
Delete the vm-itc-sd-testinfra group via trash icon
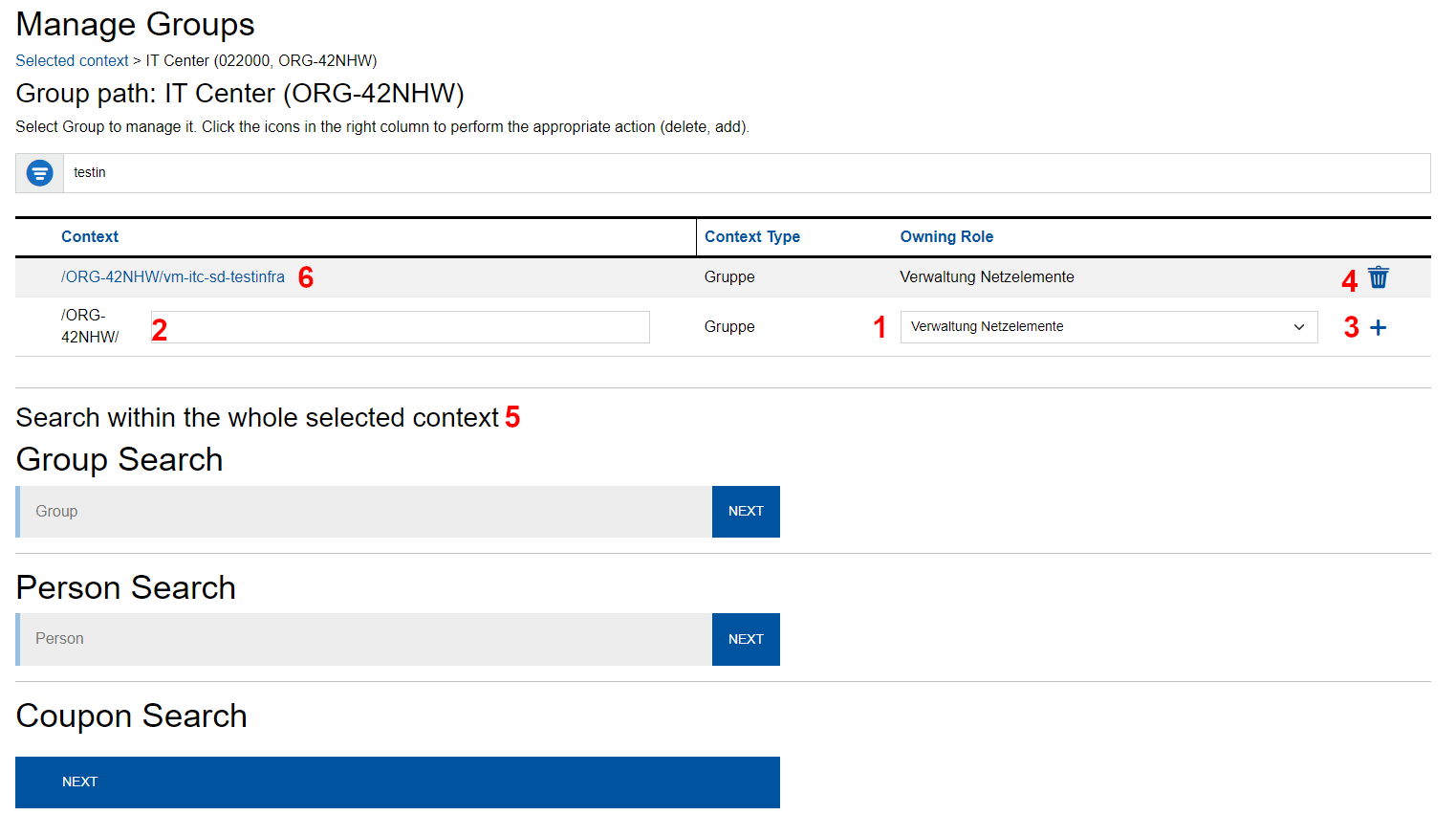pos(1378,277)
